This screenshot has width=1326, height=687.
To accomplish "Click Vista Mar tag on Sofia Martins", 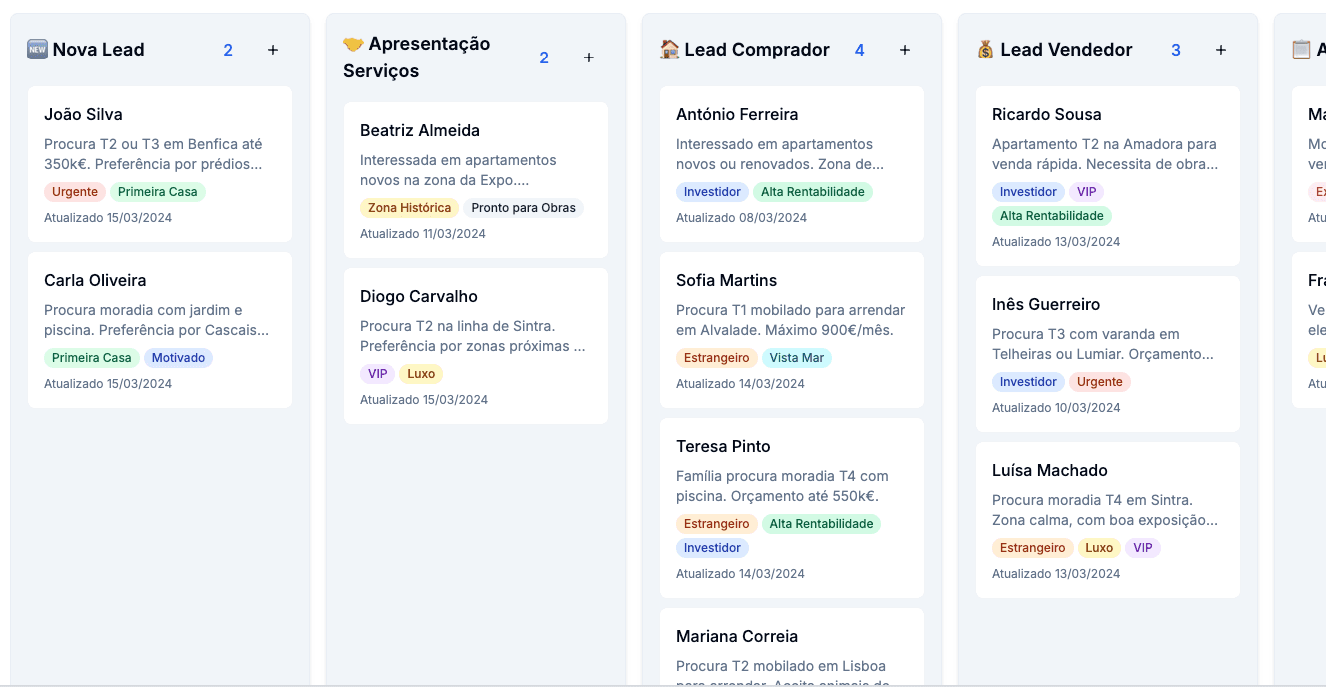I will point(797,358).
